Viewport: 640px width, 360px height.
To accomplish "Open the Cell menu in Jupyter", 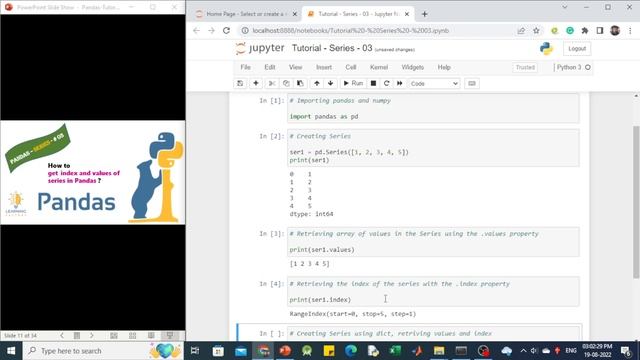I will pos(351,67).
